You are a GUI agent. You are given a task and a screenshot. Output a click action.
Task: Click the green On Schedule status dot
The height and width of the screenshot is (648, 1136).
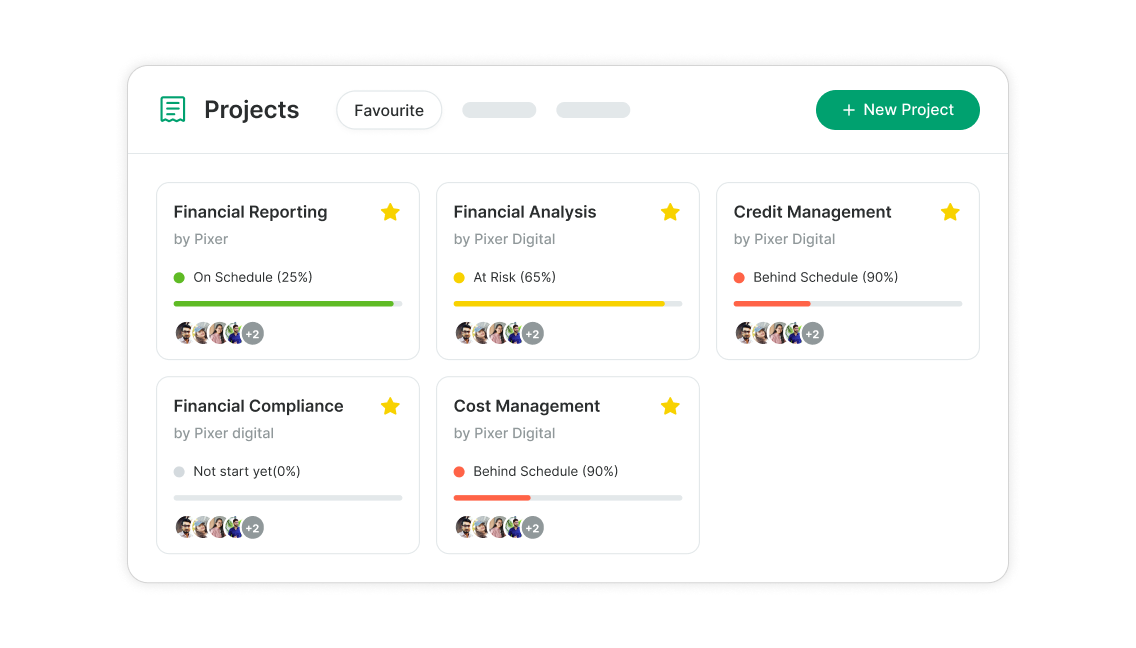click(179, 278)
